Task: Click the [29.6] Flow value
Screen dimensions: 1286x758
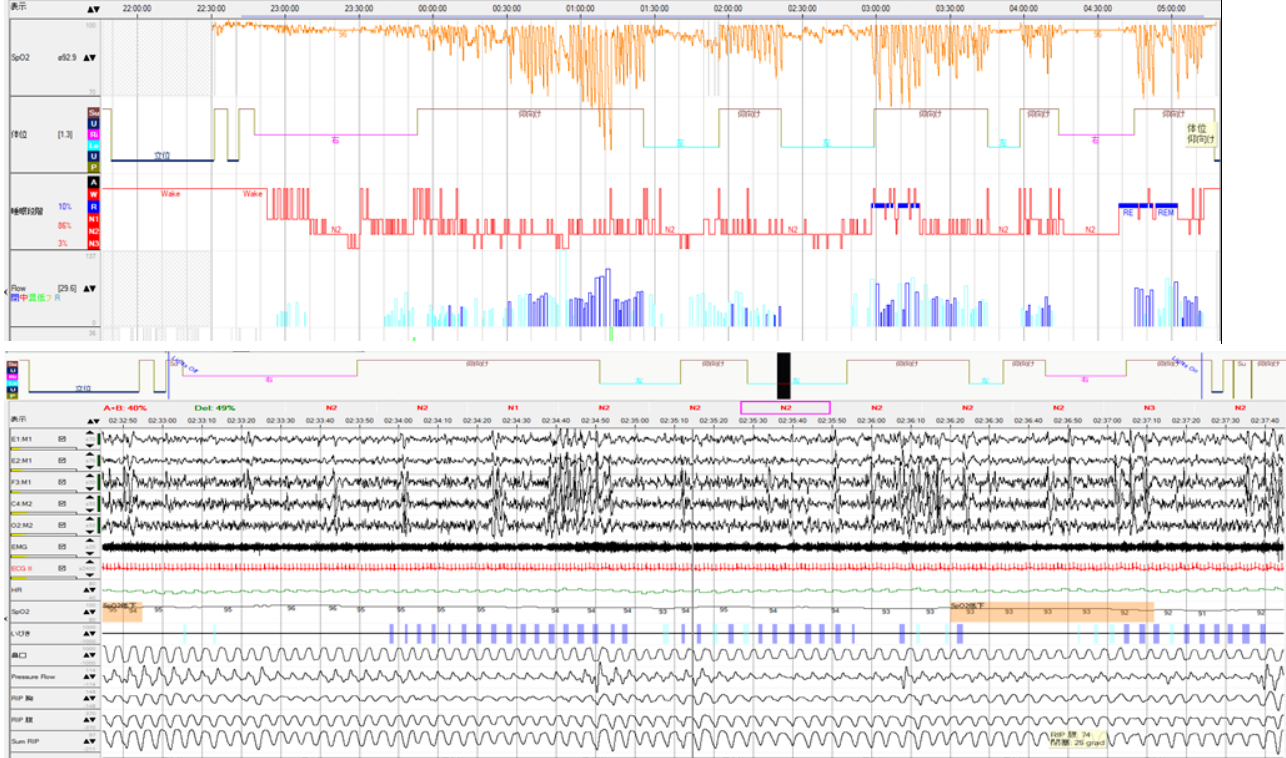Action: tap(67, 288)
